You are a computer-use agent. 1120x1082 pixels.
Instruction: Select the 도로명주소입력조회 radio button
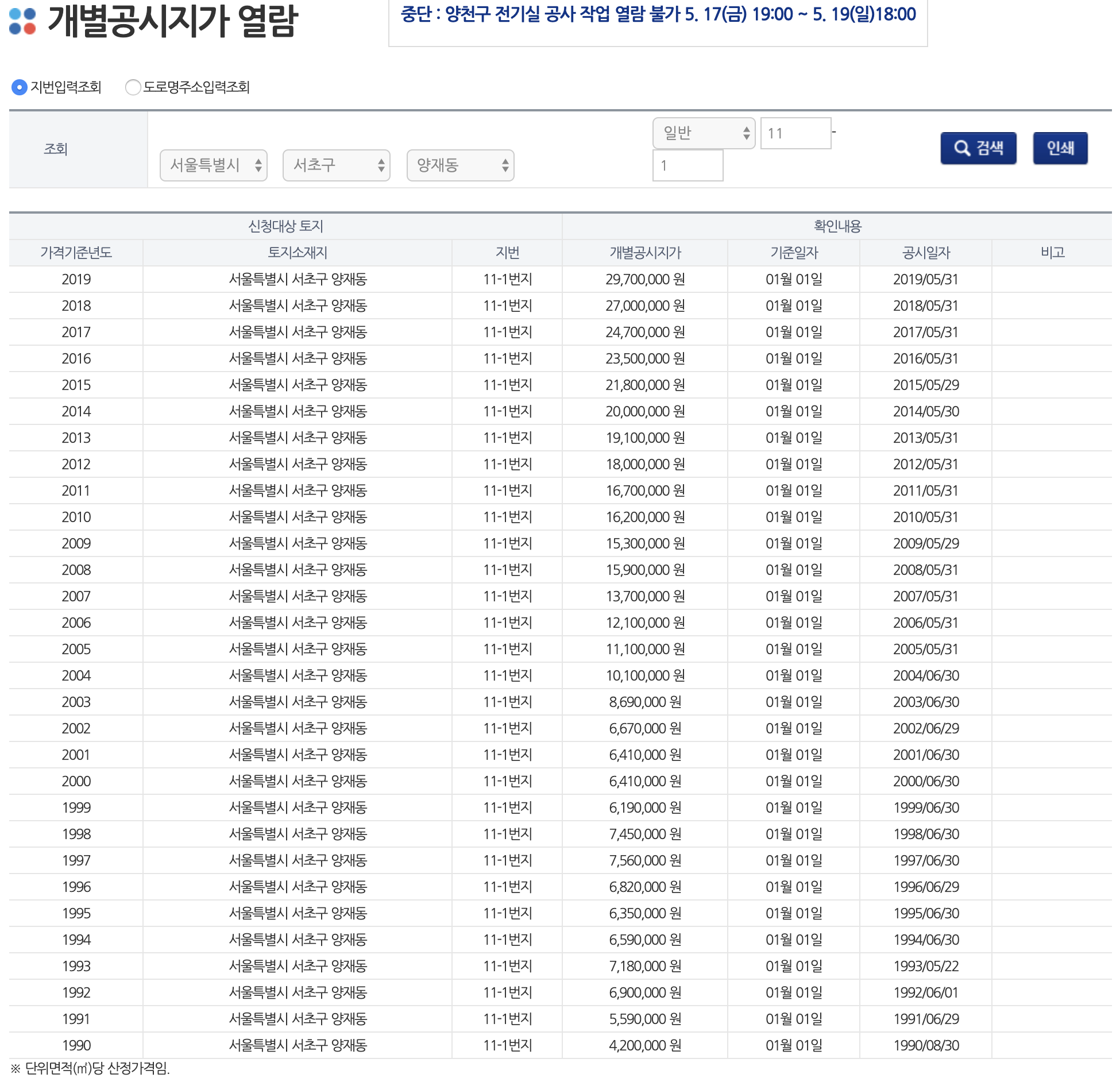(133, 87)
